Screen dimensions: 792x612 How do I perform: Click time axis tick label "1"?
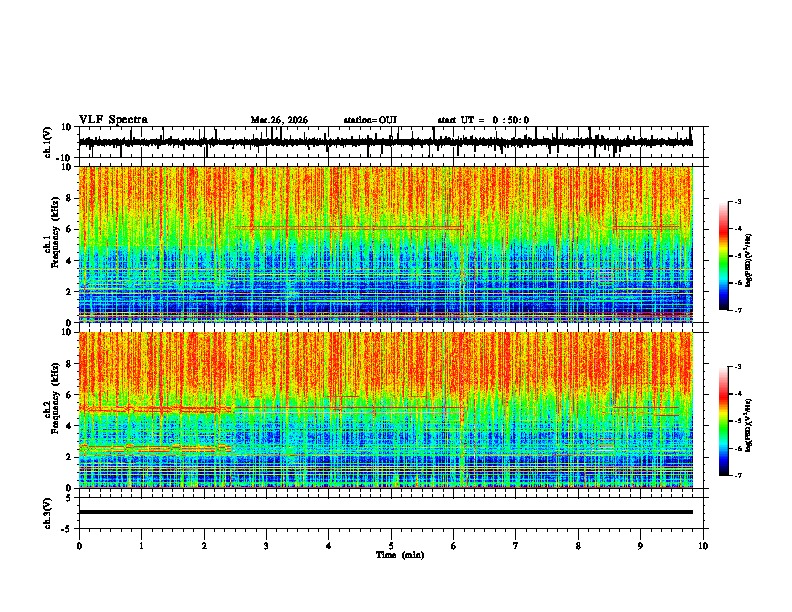[141, 546]
